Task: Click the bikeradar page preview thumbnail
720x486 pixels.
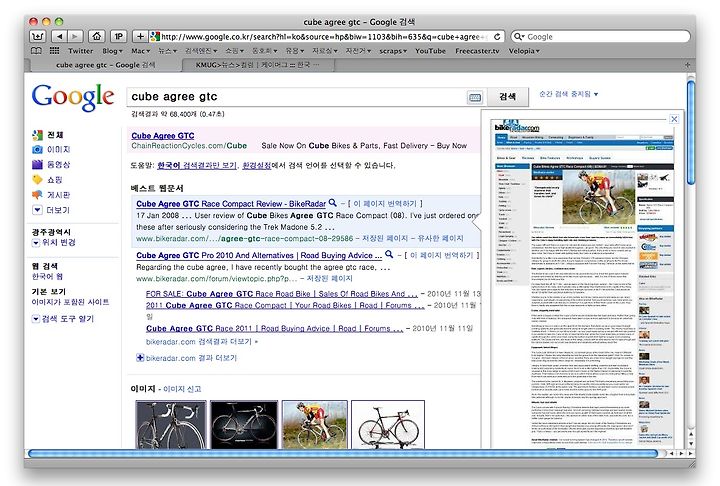Action: click(583, 285)
